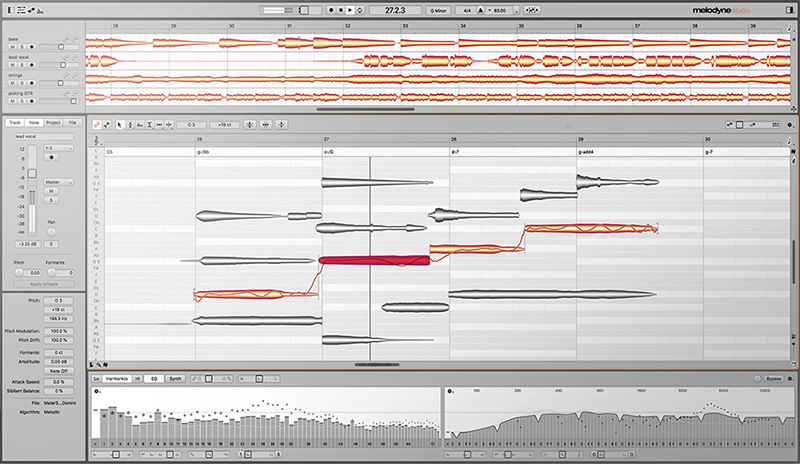Select the Timing tool
This screenshot has width=800, height=464.
click(160, 124)
